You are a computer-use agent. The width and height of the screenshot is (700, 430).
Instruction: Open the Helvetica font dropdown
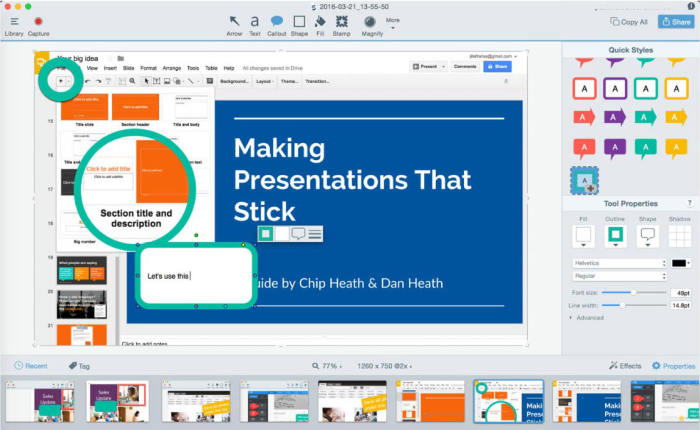(620, 263)
